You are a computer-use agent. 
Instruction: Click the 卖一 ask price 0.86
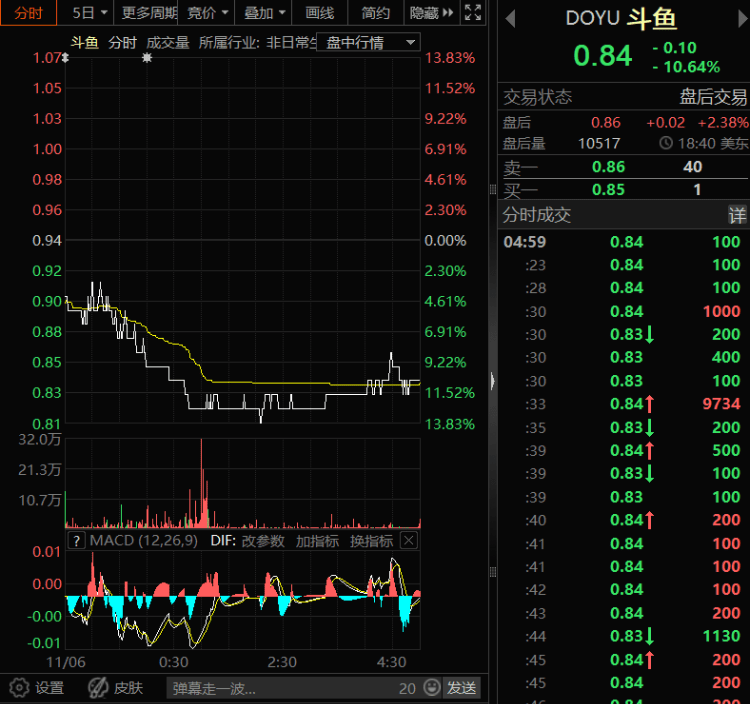[608, 167]
